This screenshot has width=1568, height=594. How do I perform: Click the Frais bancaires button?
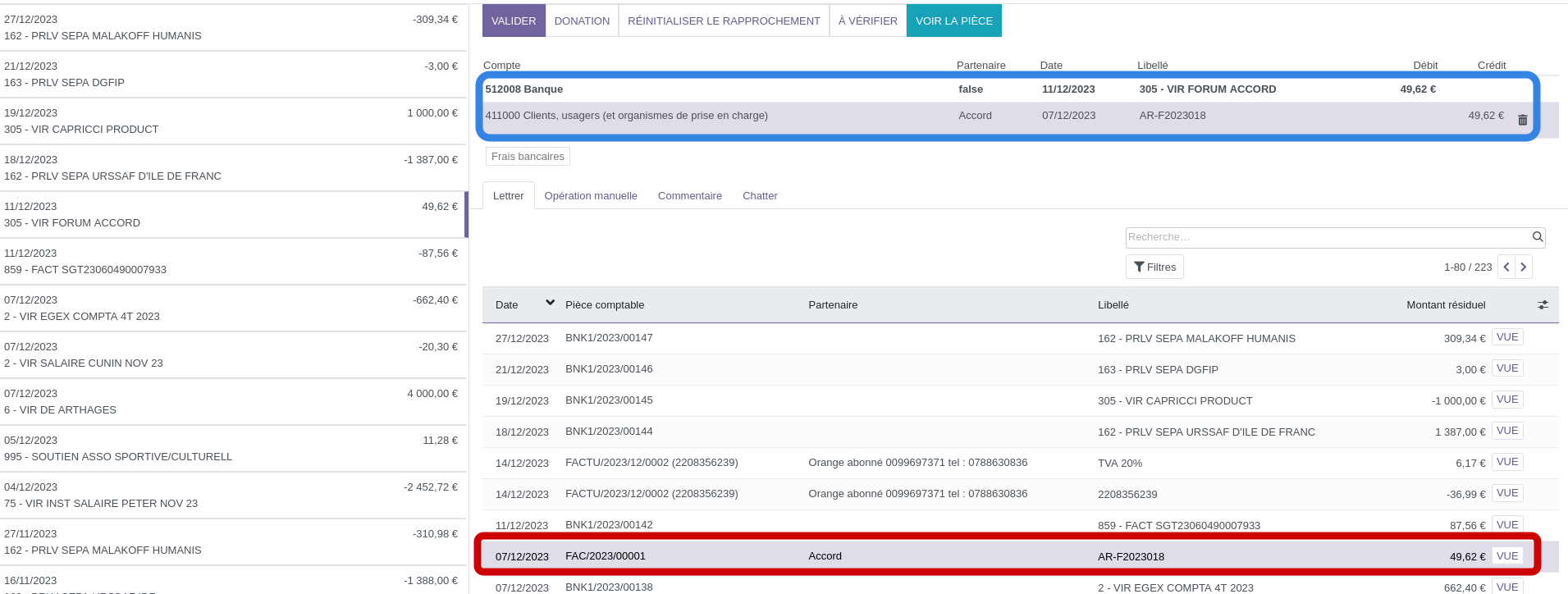(x=528, y=156)
